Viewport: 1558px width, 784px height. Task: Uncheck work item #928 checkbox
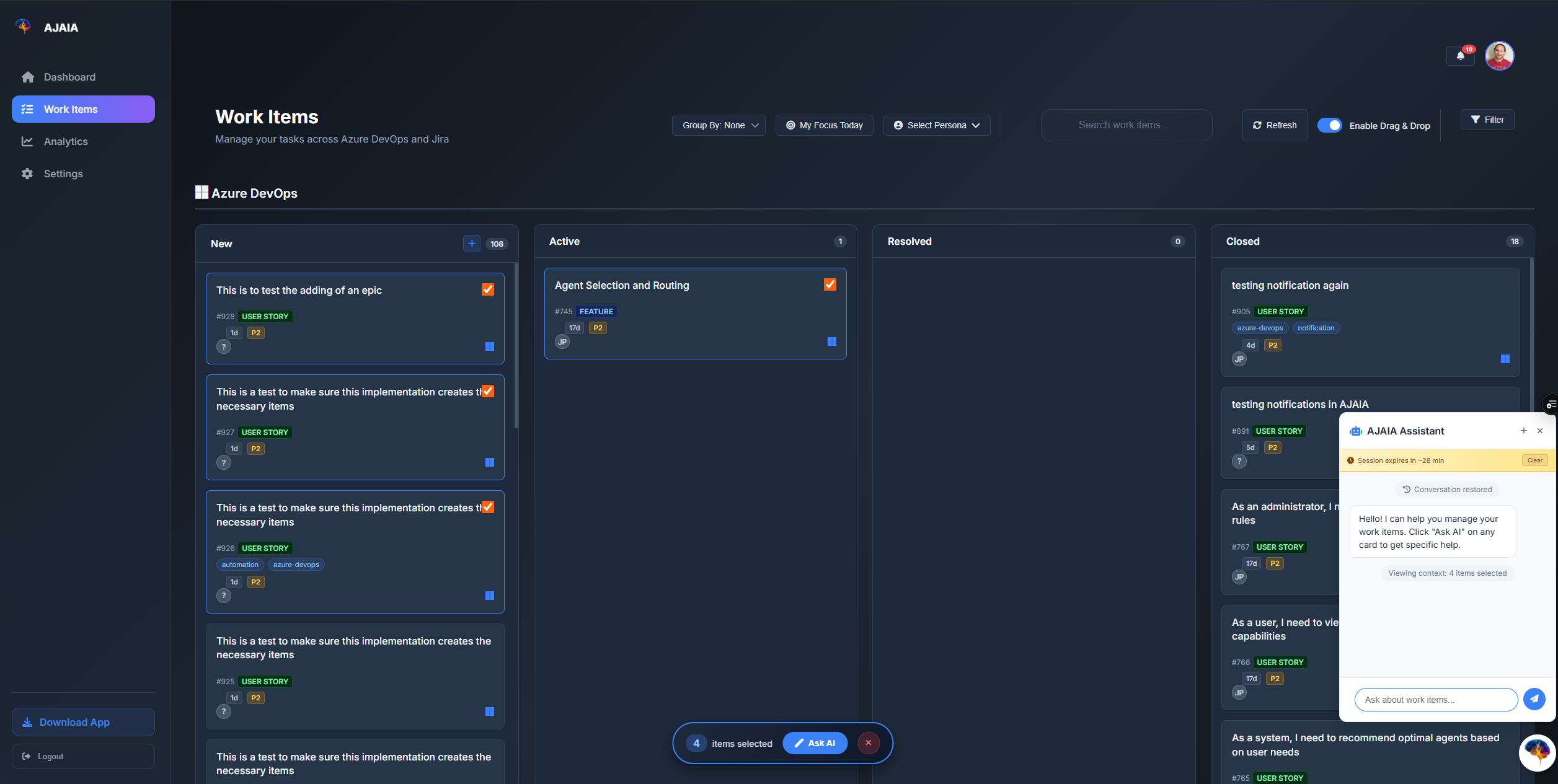pyautogui.click(x=488, y=289)
